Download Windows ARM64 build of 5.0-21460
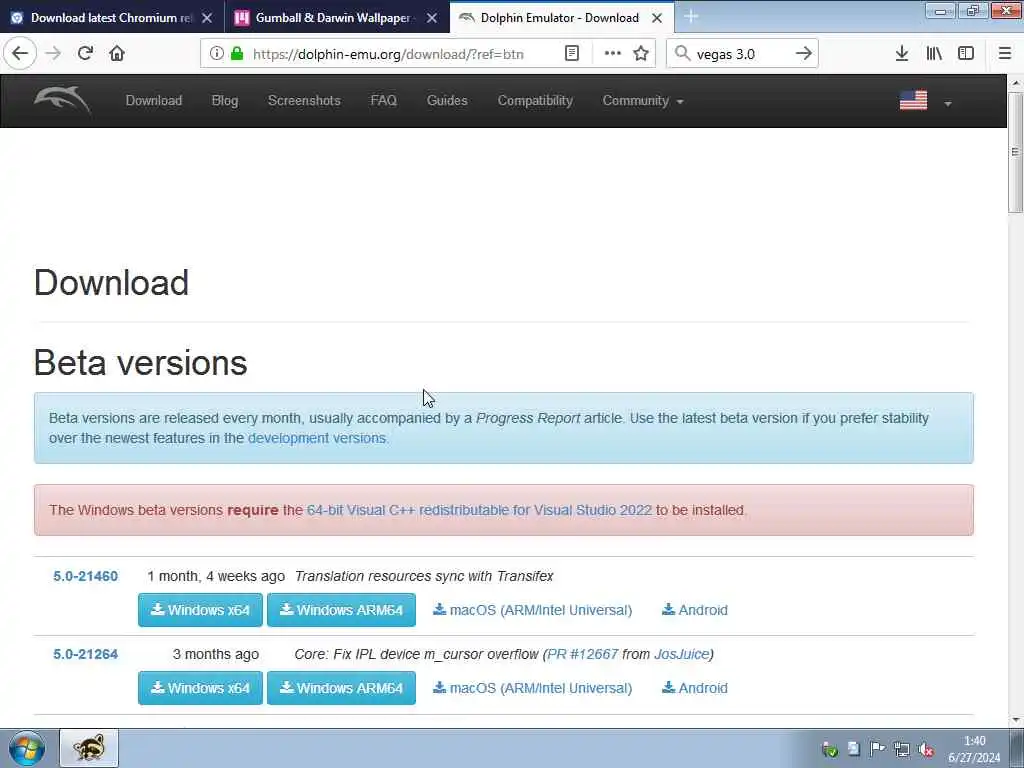This screenshot has width=1024, height=768. tap(341, 610)
